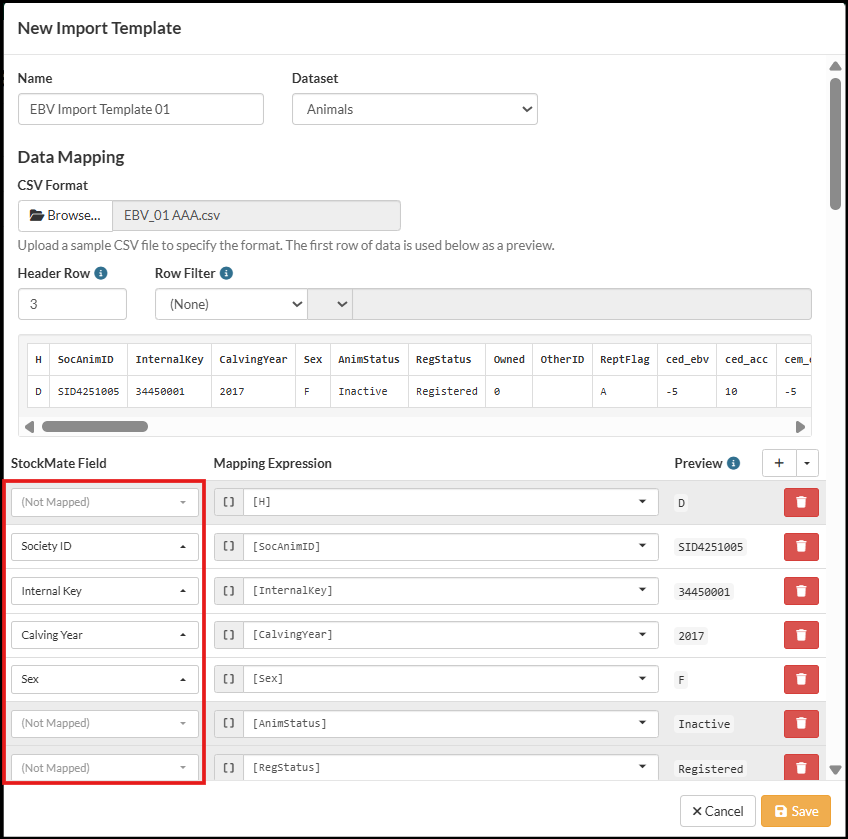Viewport: 848px width, 839px height.
Task: Open Calving Year field dropdown
Action: pyautogui.click(x=104, y=635)
